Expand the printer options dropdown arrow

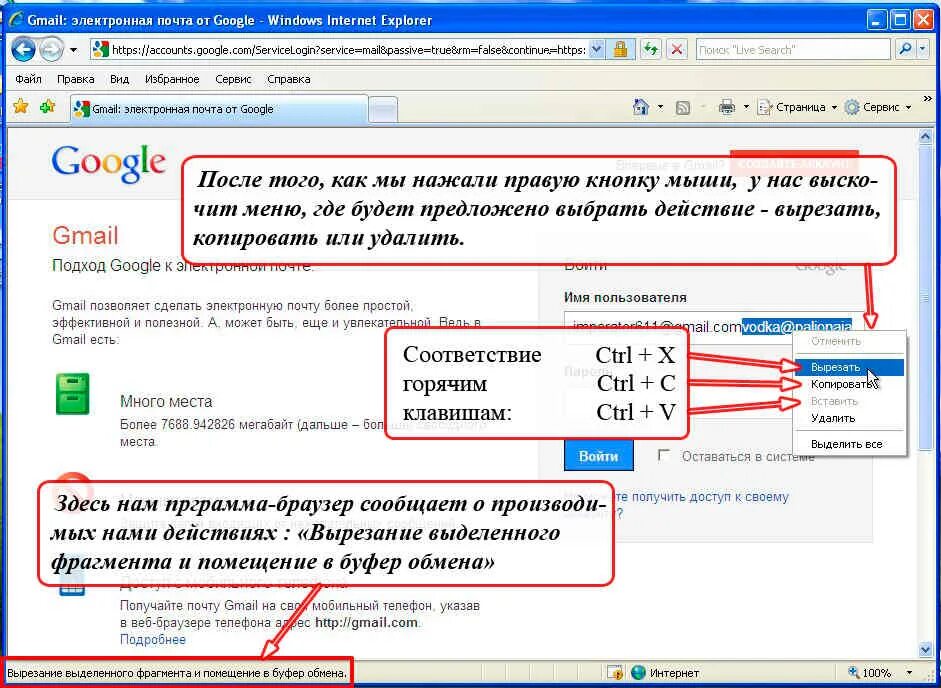coord(746,107)
